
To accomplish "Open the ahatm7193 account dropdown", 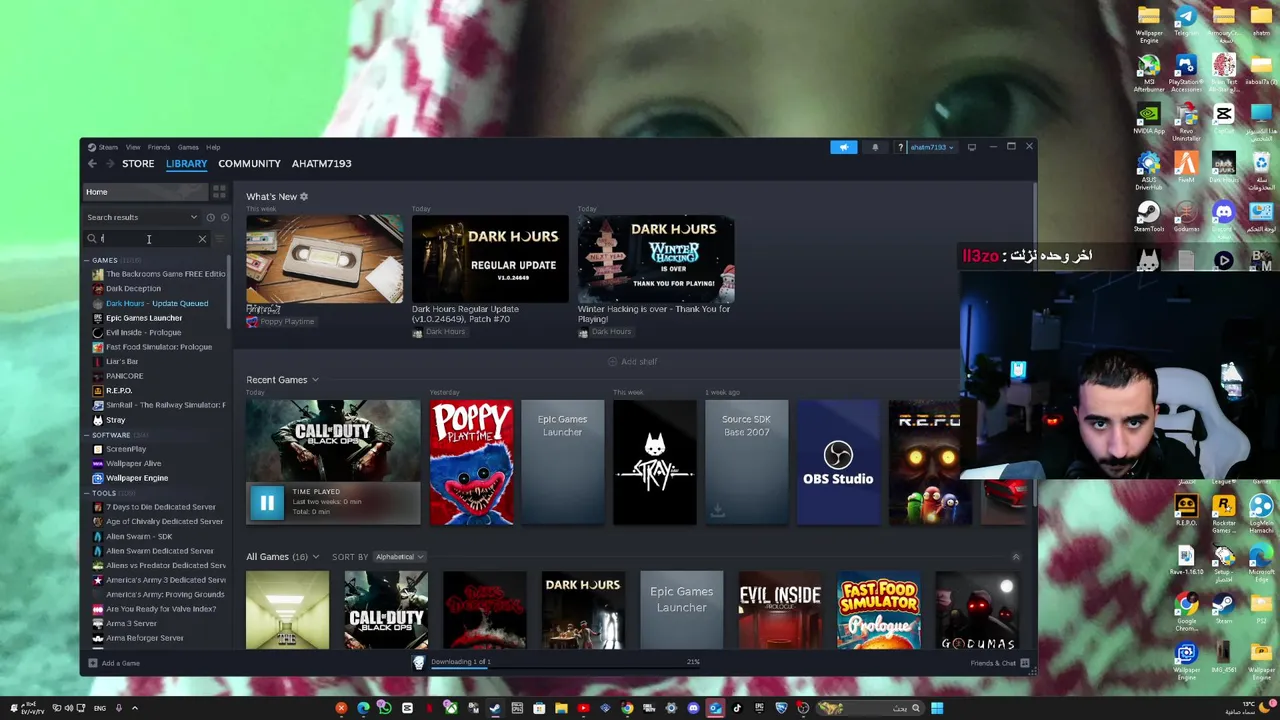I will 930,147.
